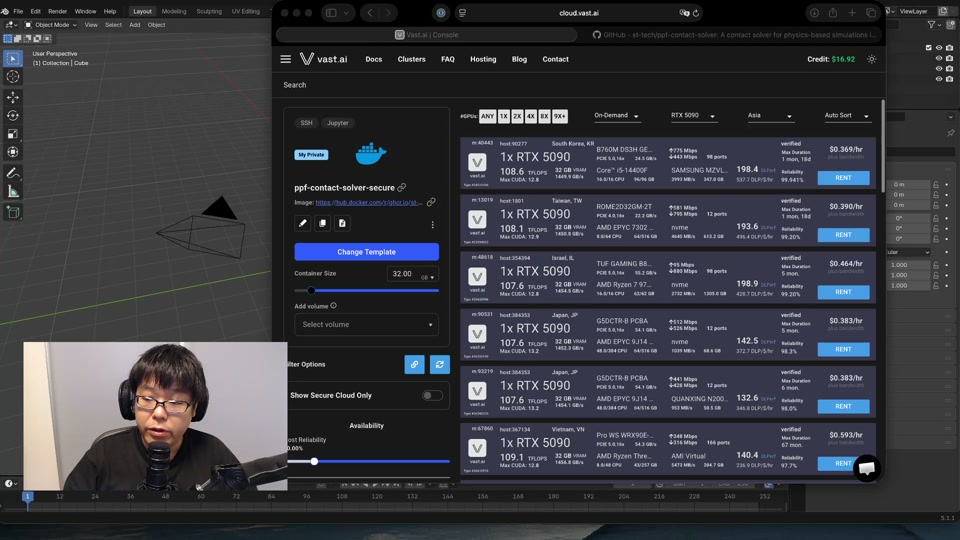The width and height of the screenshot is (960, 540).
Task: Switch to Blender UV Editing tab
Action: pos(246,11)
